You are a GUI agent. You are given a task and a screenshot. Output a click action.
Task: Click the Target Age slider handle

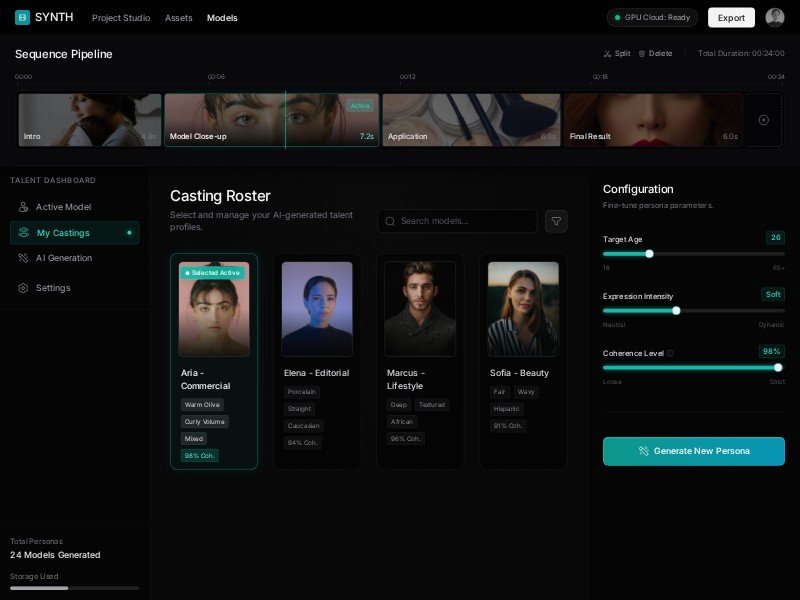pos(649,254)
